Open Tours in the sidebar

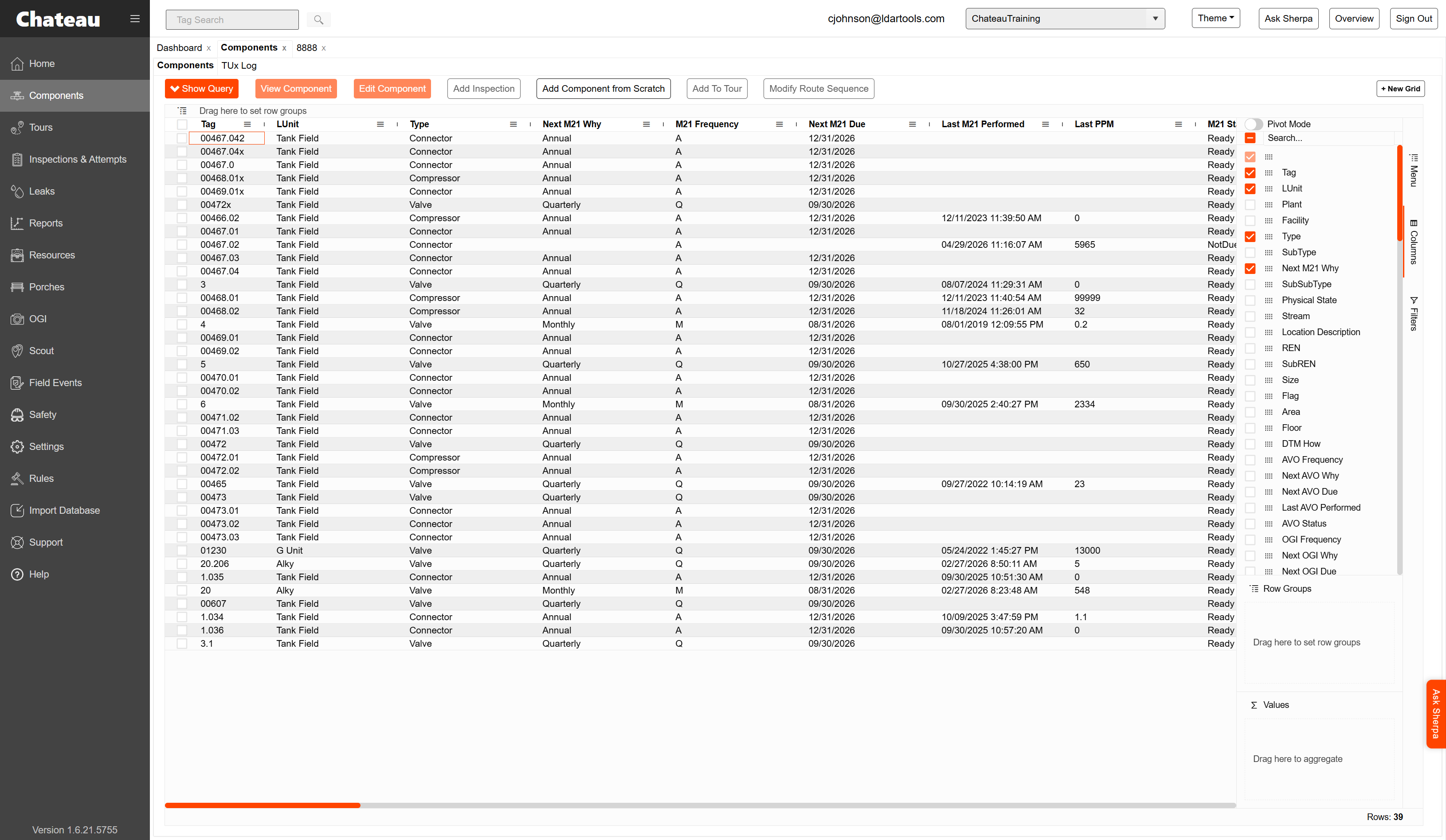point(74,127)
